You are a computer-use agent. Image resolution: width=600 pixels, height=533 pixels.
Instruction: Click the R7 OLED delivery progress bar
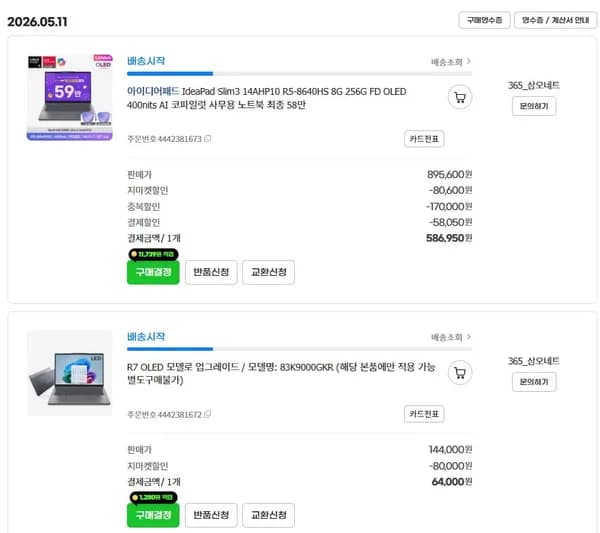[x=299, y=349]
